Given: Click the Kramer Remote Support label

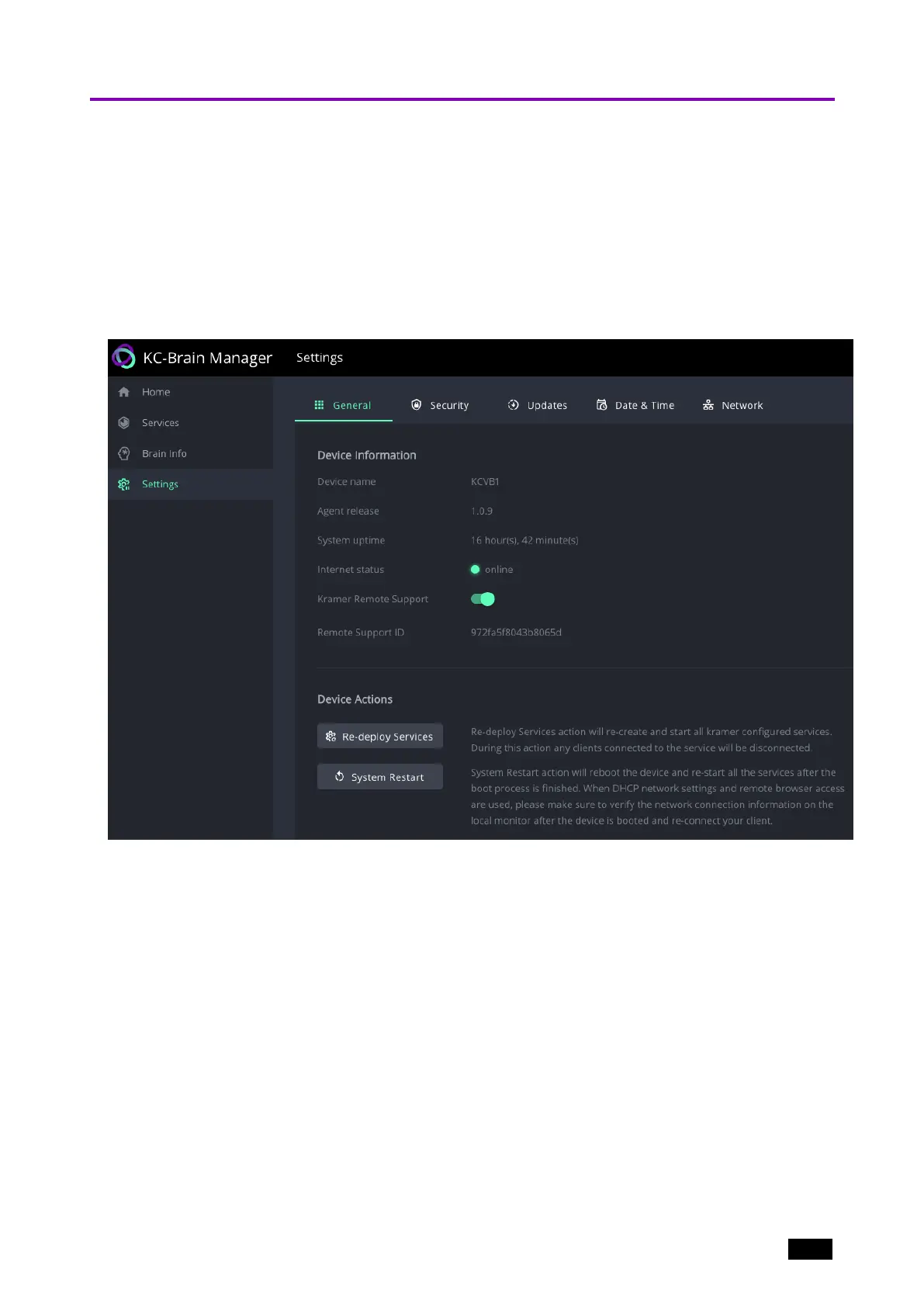Looking at the screenshot, I should click(373, 599).
